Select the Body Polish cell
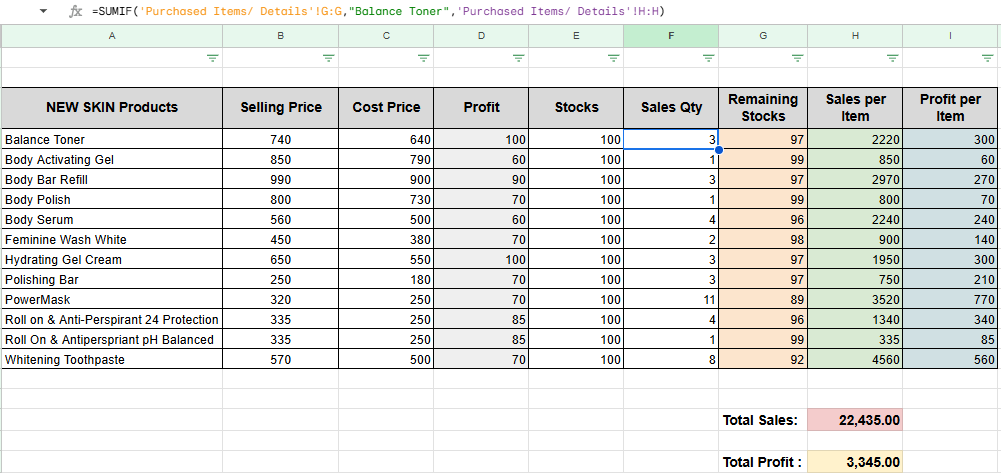The image size is (1001, 473). [112, 199]
